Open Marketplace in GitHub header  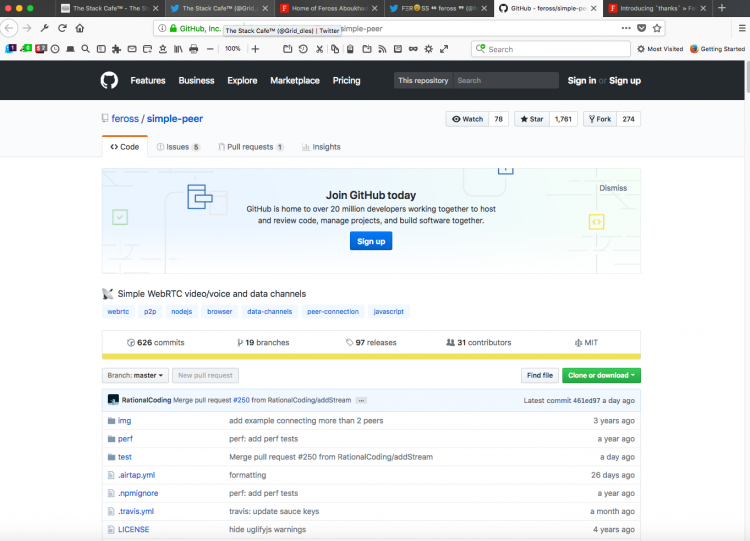click(295, 80)
